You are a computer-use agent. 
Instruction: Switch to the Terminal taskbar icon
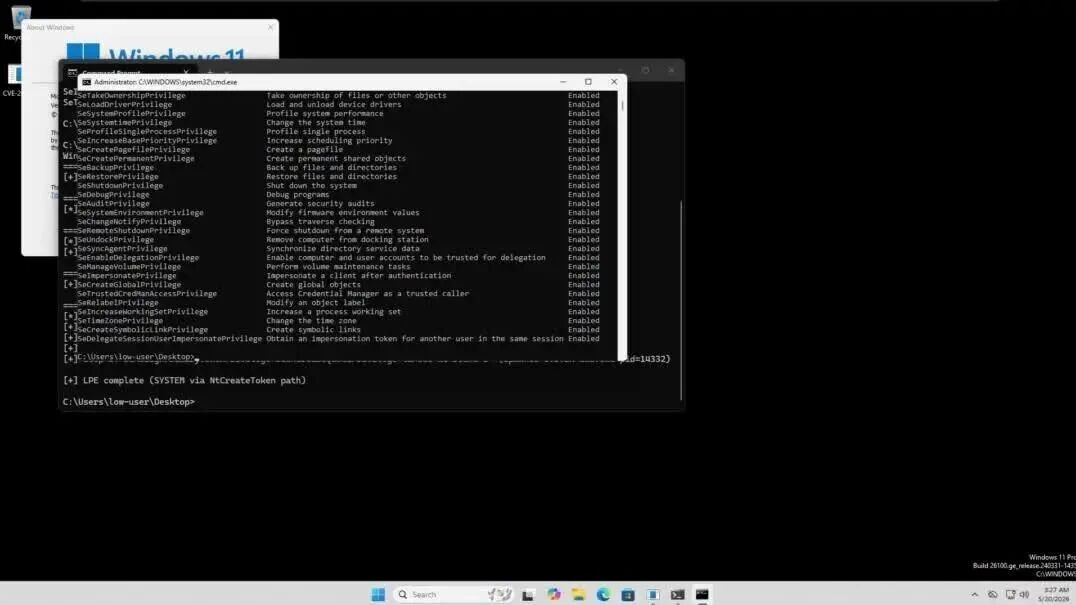[x=677, y=594]
